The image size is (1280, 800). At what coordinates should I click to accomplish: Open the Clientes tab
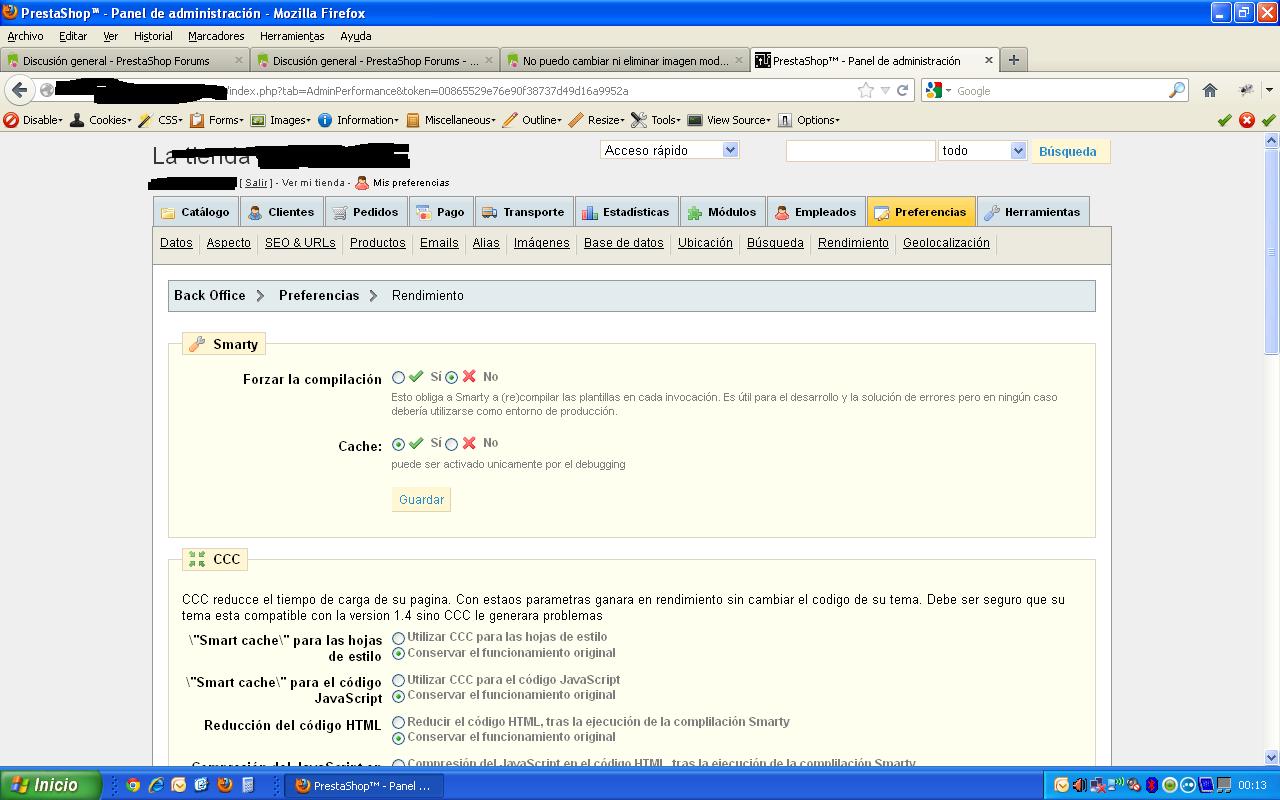[281, 212]
